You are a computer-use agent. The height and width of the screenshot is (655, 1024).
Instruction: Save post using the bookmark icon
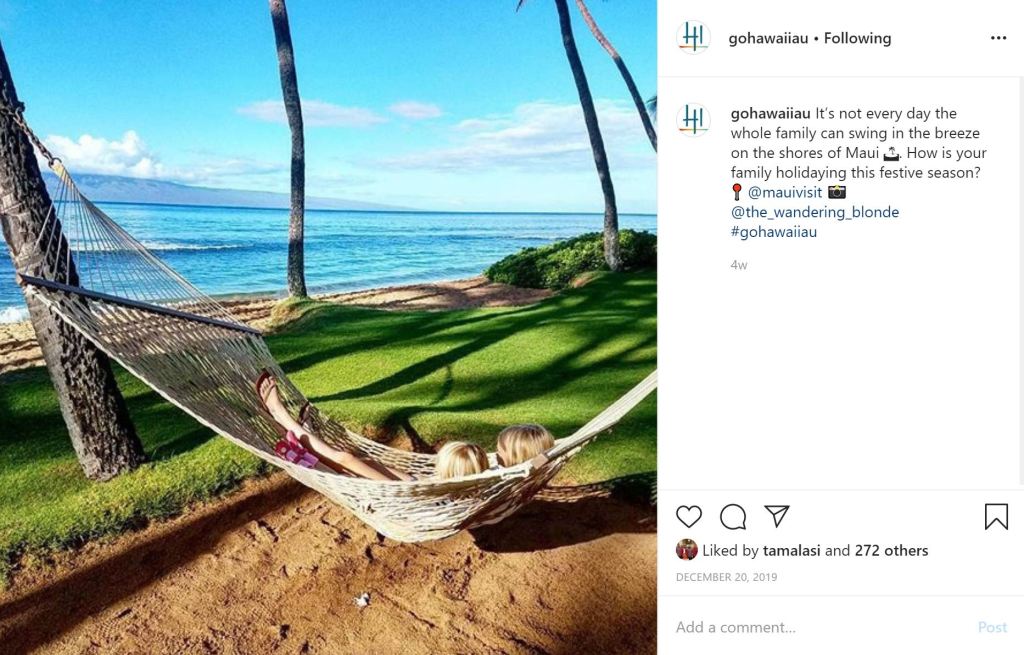996,517
